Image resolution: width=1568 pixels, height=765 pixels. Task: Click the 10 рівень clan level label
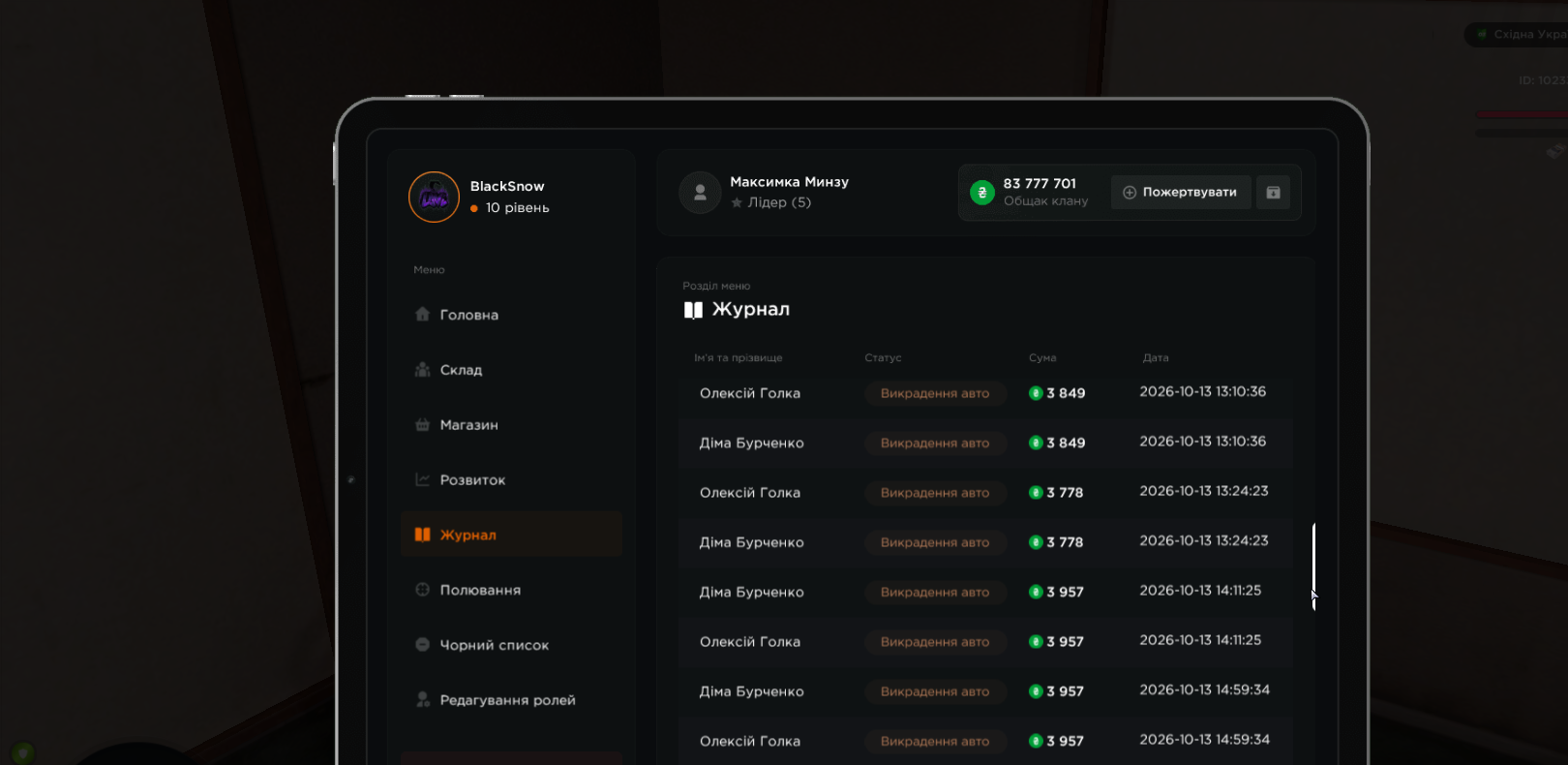click(518, 208)
